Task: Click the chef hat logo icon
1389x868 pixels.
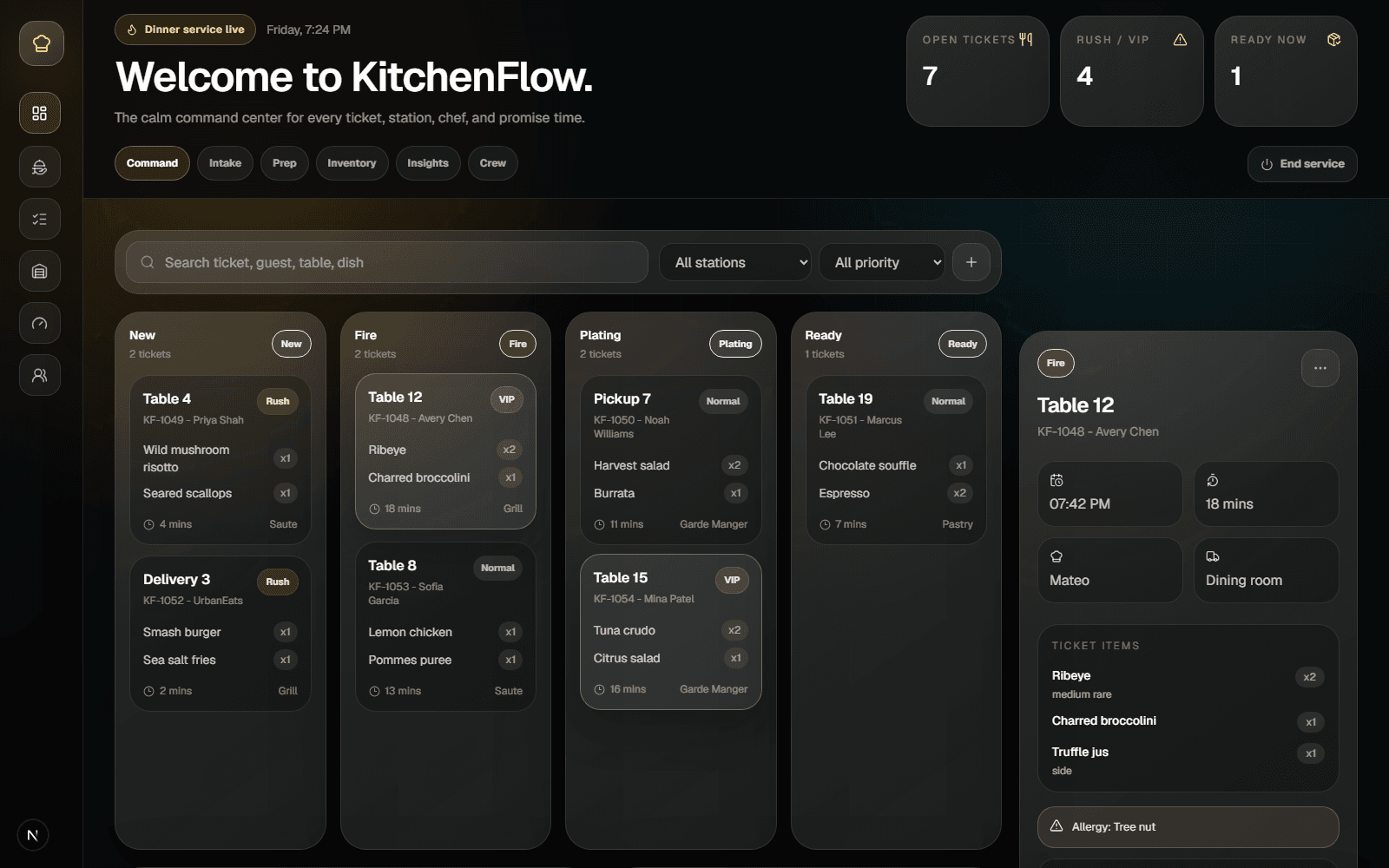Action: coord(41,43)
